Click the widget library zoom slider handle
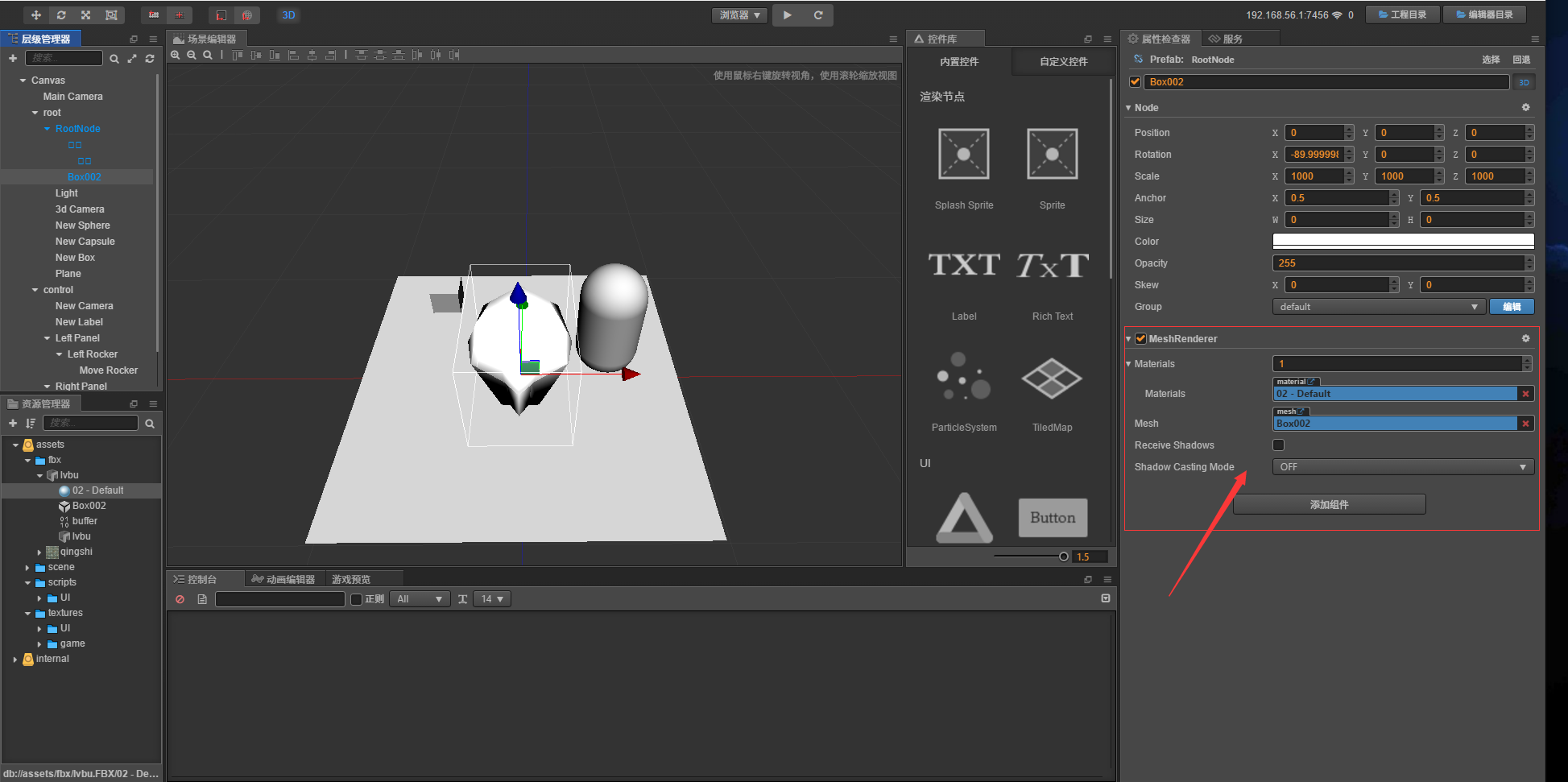This screenshot has width=1568, height=782. pyautogui.click(x=1064, y=557)
